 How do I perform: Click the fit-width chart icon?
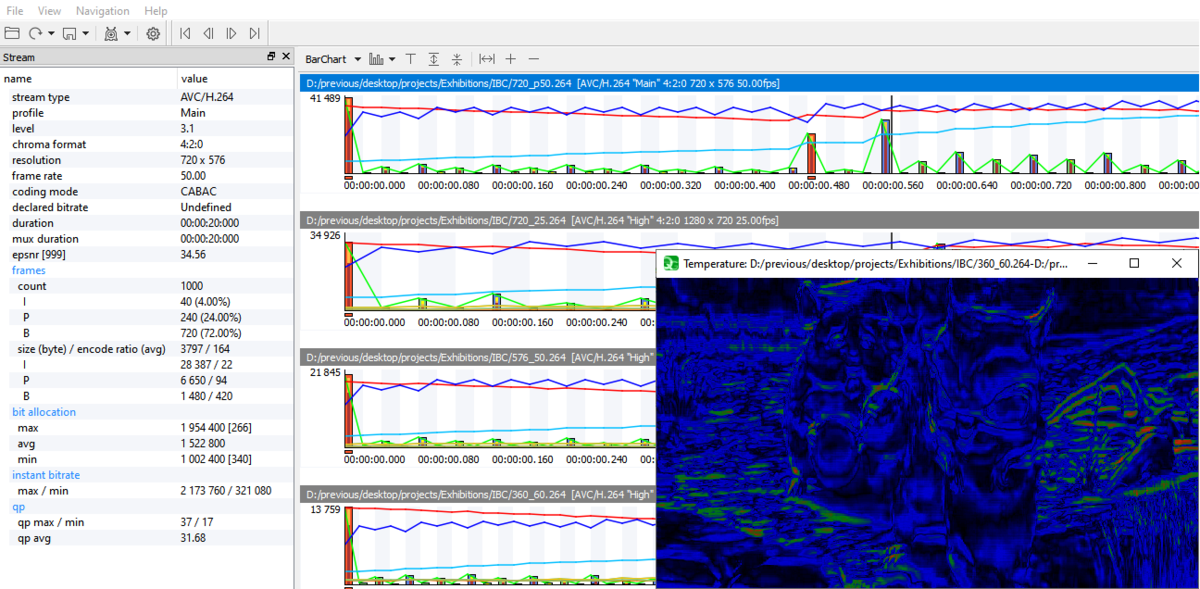487,59
